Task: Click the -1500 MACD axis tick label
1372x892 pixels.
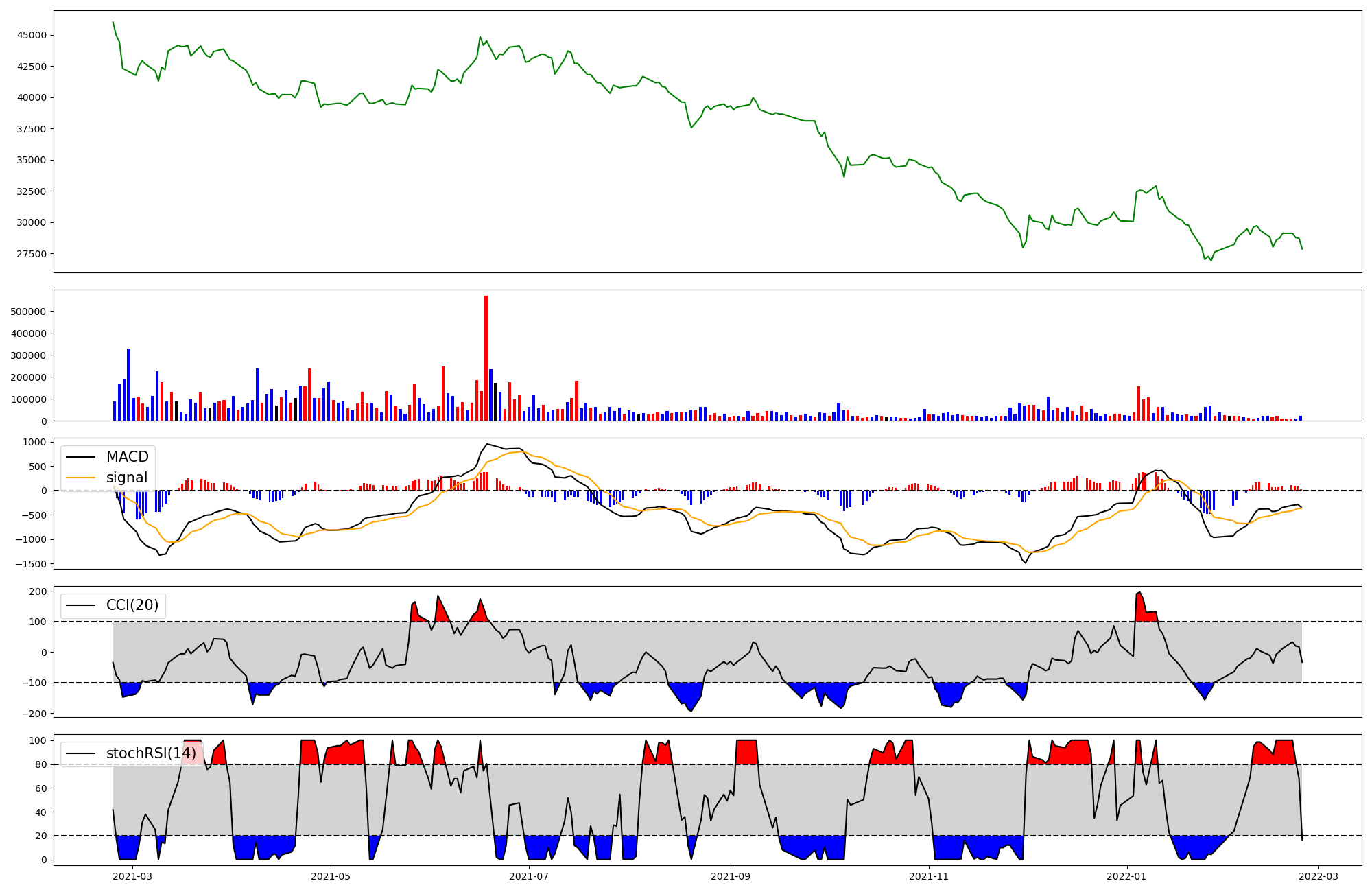Action: point(30,564)
